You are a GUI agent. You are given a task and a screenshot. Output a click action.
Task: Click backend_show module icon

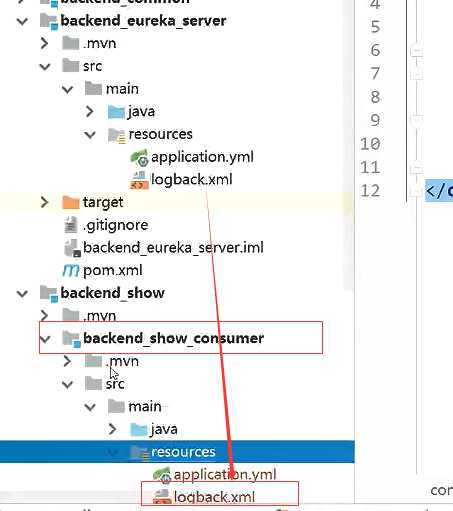(x=49, y=294)
